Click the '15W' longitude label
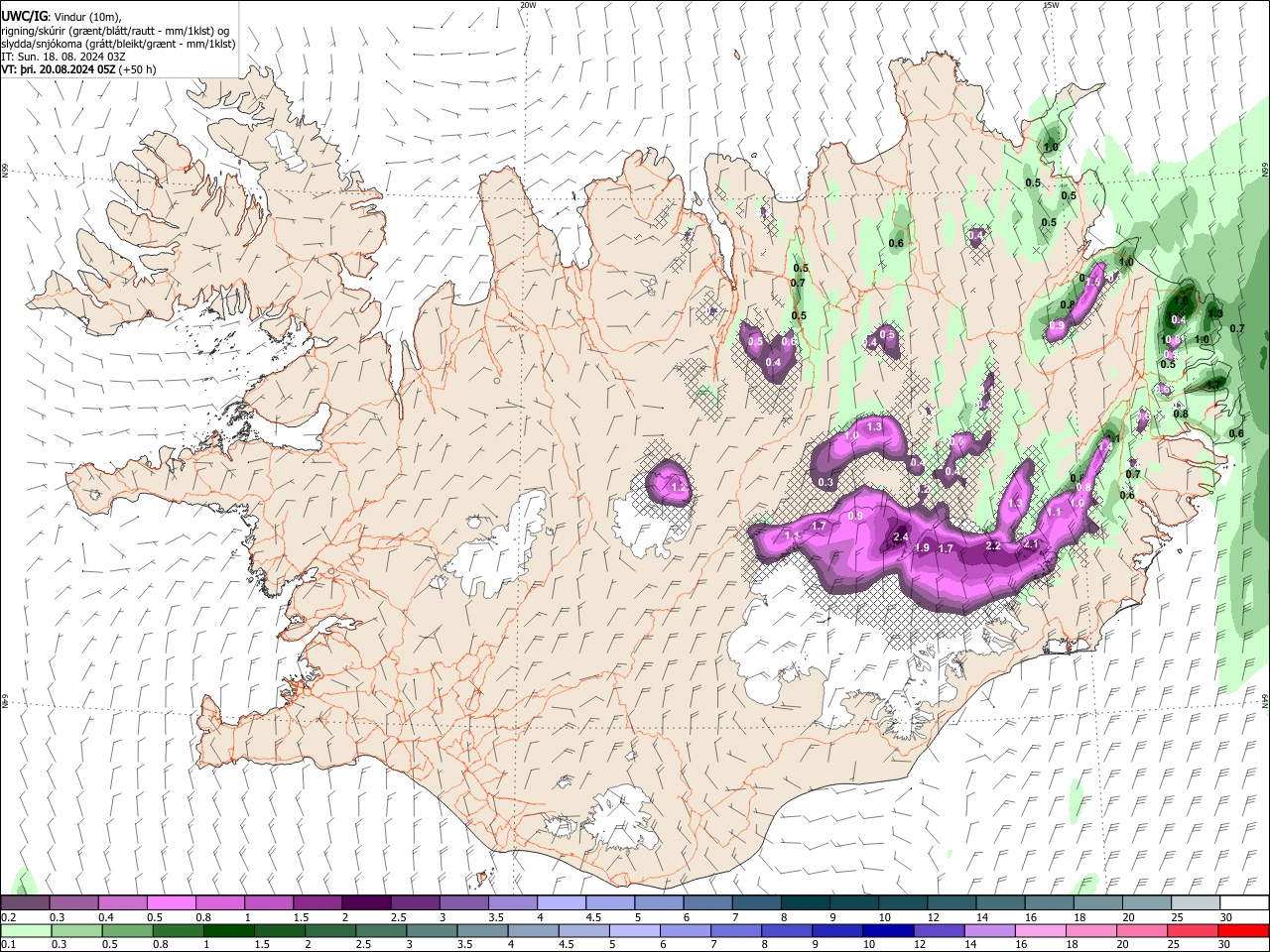 tap(1051, 5)
